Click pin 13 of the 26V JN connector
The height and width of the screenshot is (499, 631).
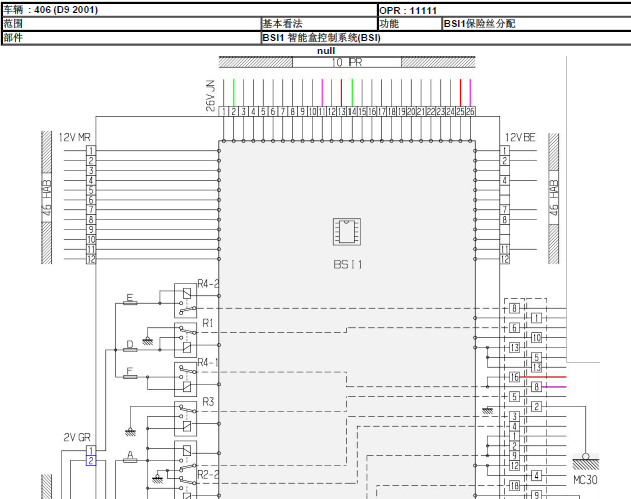[x=342, y=111]
